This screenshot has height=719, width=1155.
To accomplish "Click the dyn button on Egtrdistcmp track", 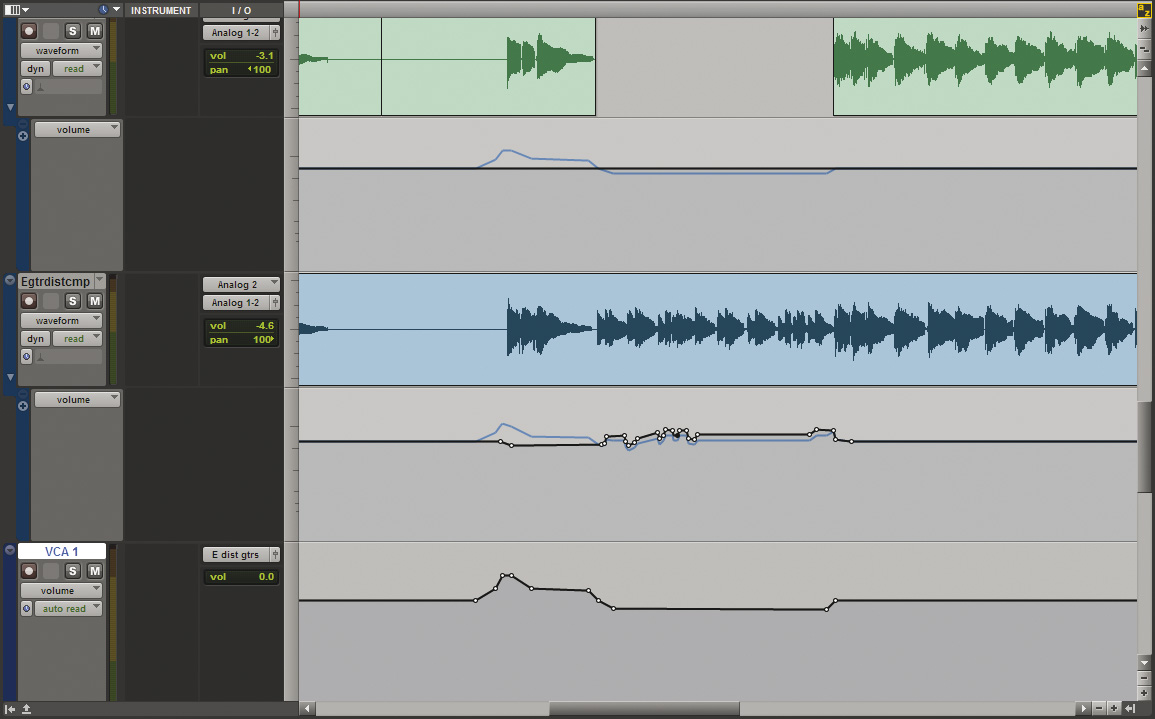I will [35, 339].
